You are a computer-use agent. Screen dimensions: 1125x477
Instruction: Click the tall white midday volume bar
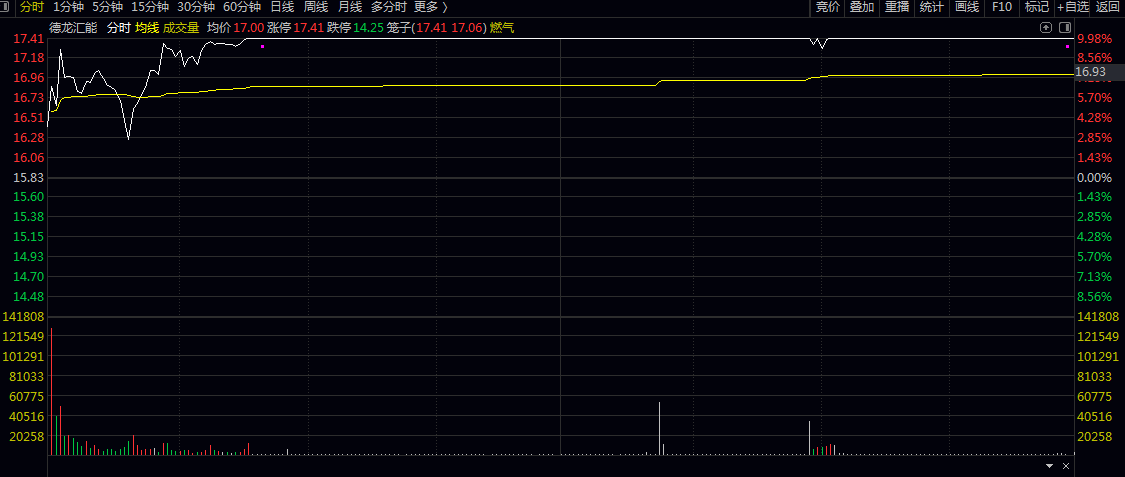coord(659,428)
